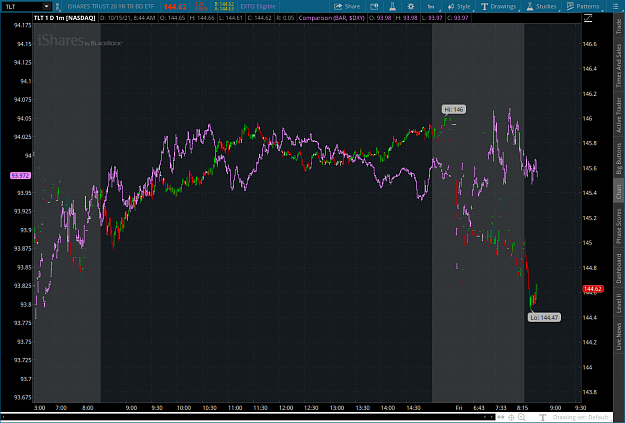Open the Level II side tab

(619, 303)
